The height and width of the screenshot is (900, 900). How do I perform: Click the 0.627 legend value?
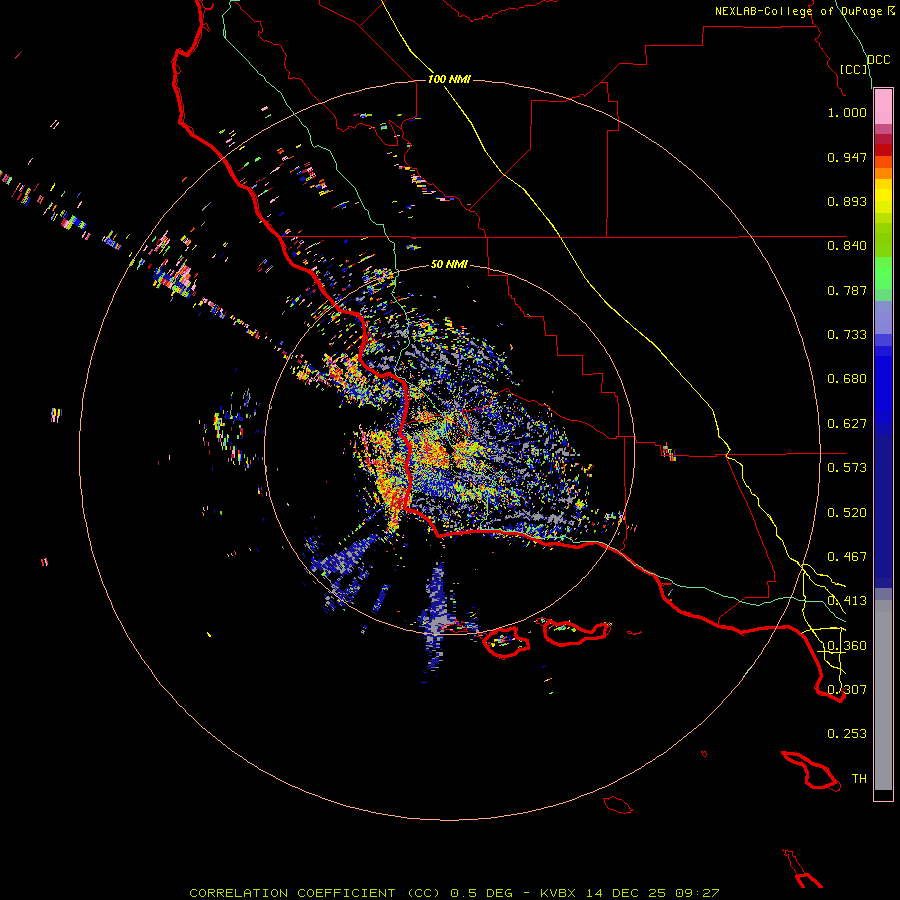(x=847, y=424)
